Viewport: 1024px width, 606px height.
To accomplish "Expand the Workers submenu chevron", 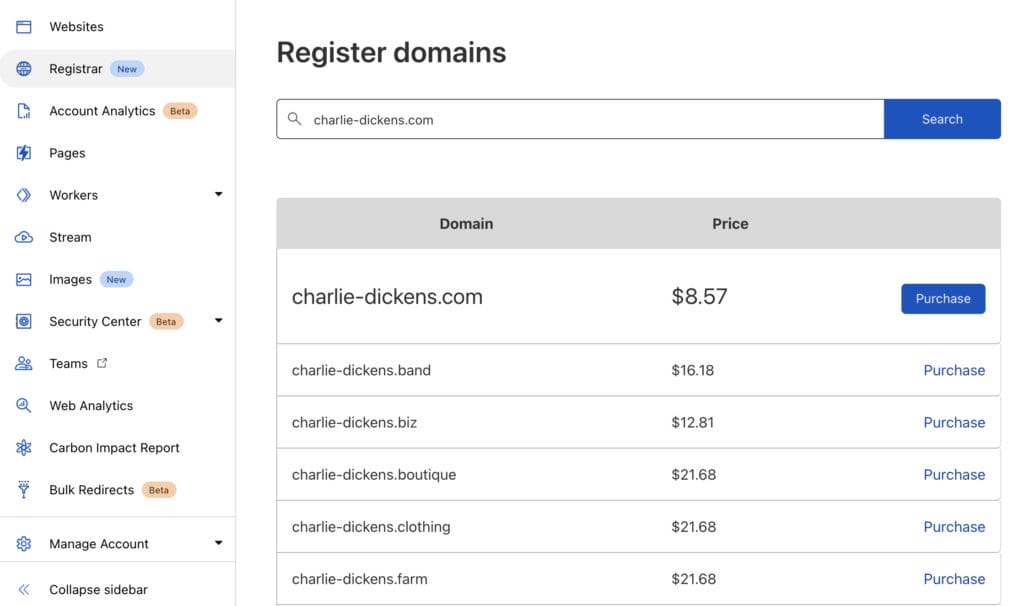I will point(218,194).
